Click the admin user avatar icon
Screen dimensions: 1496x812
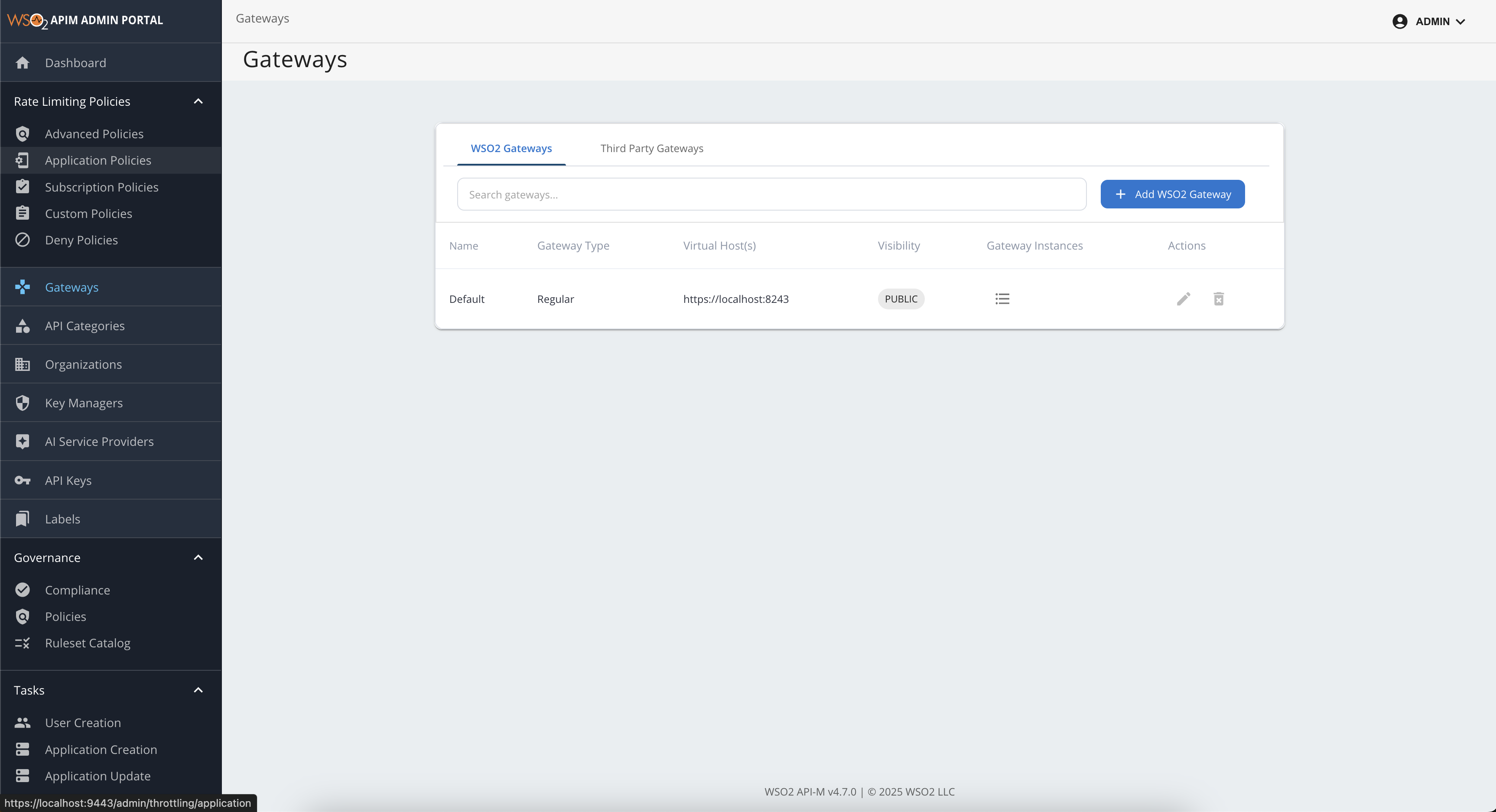pos(1400,22)
